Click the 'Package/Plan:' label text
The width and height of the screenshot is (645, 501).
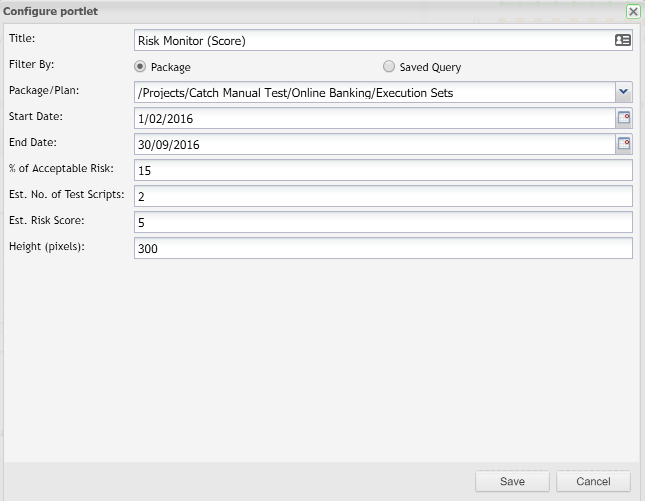click(43, 90)
